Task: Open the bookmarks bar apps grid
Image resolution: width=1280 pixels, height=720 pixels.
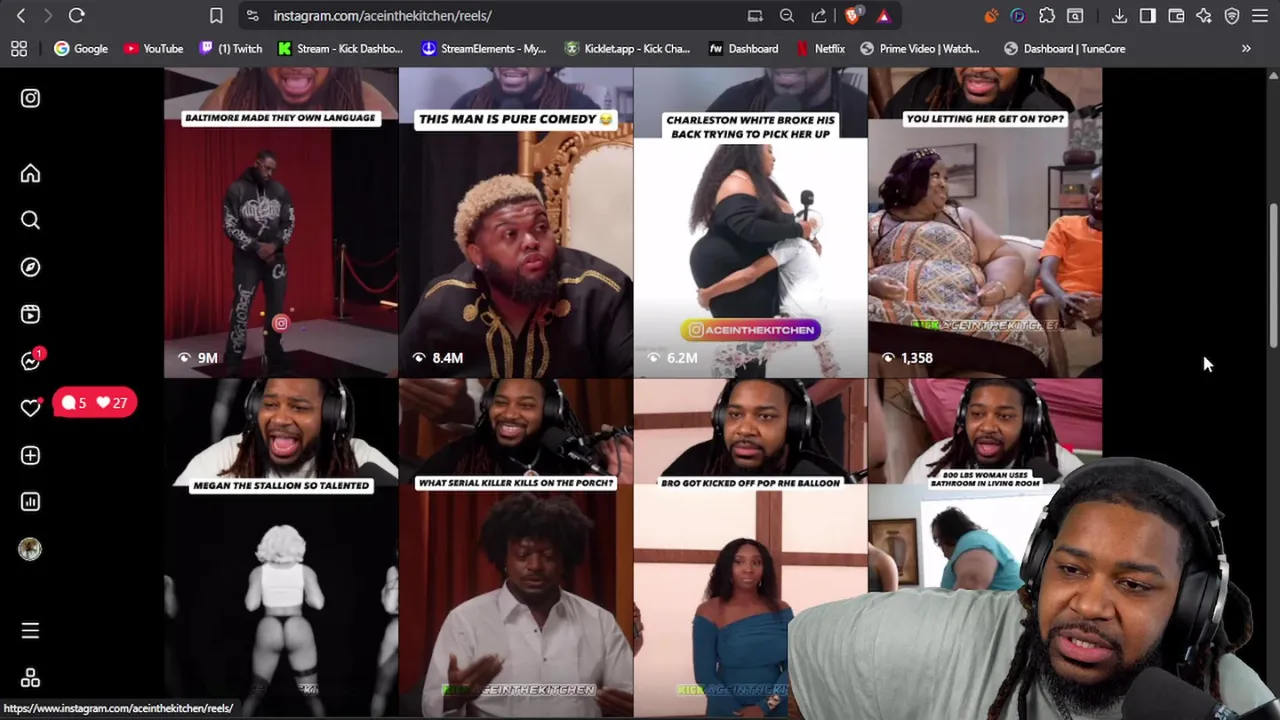Action: [18, 48]
